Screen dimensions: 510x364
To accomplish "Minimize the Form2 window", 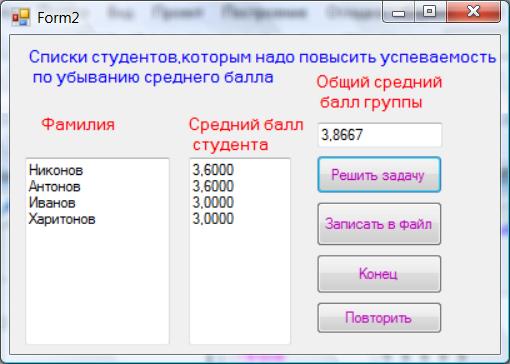I will (398, 13).
